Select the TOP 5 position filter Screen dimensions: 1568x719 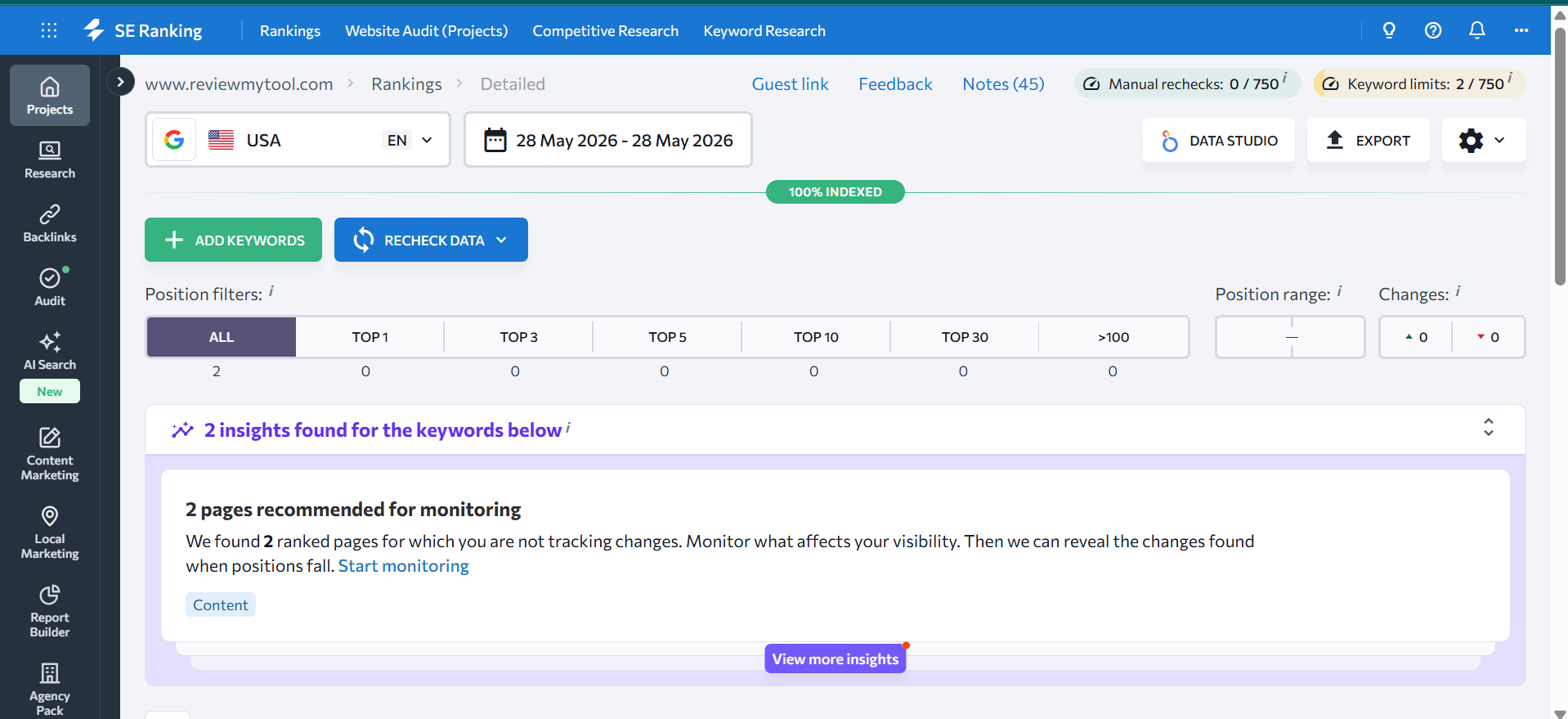pos(668,337)
